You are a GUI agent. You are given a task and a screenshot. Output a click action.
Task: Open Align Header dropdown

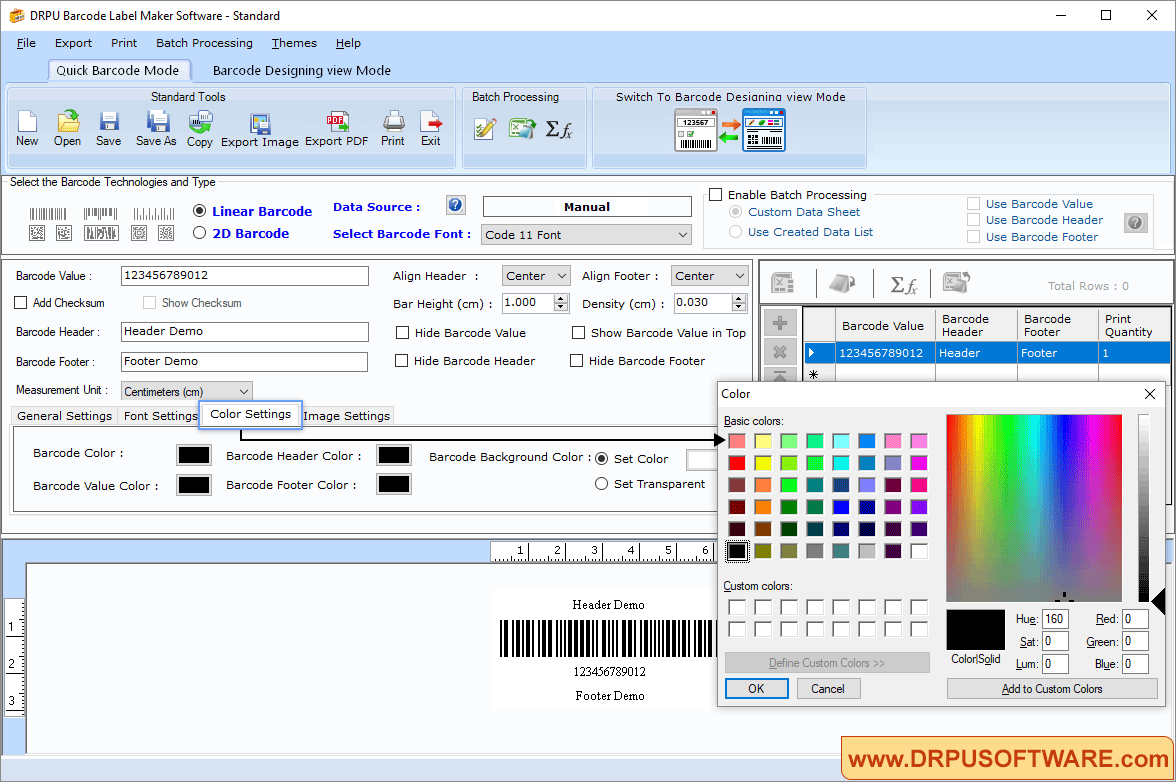536,276
